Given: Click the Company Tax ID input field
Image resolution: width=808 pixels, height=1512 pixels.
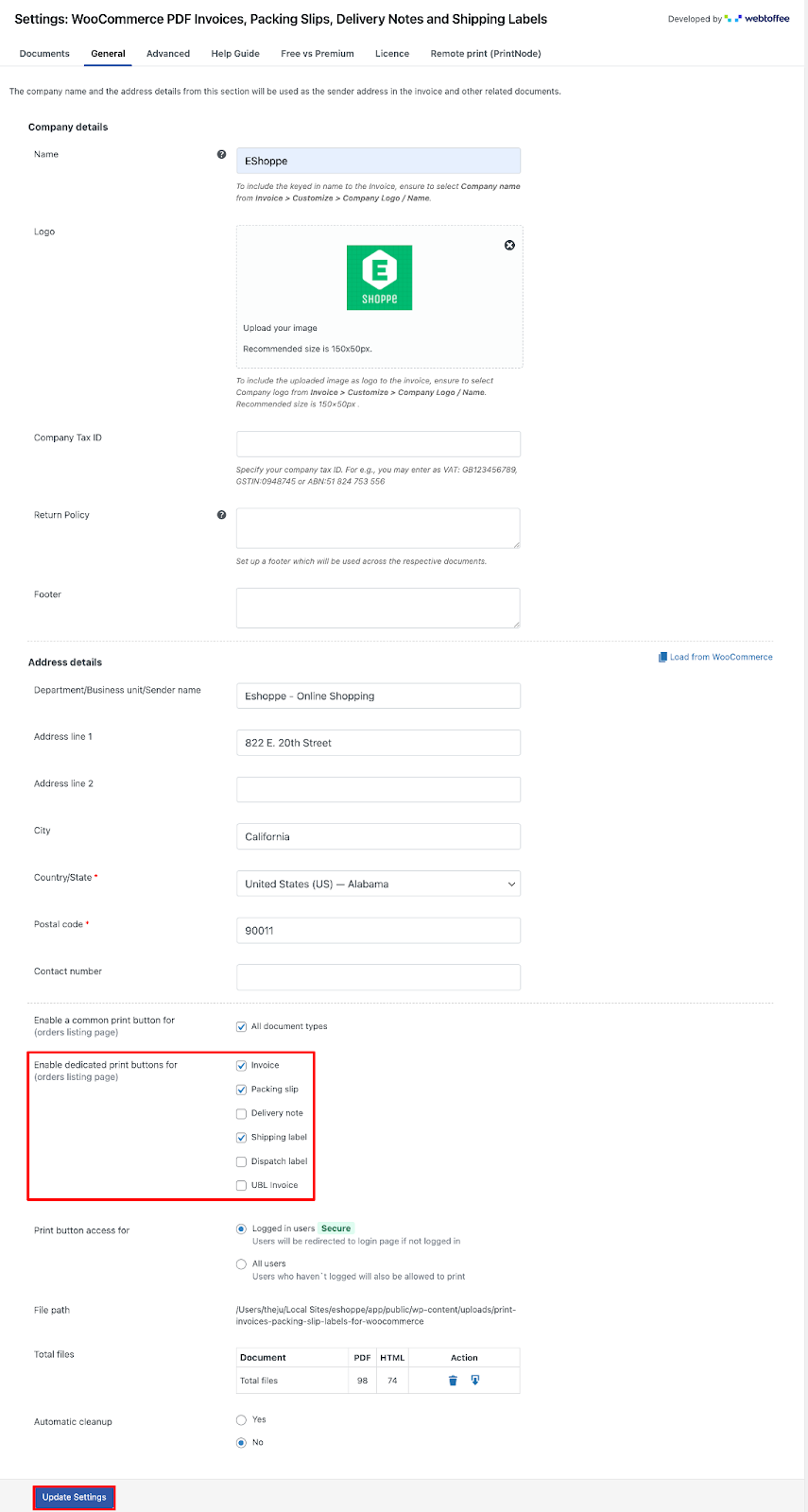Looking at the screenshot, I should click(378, 444).
